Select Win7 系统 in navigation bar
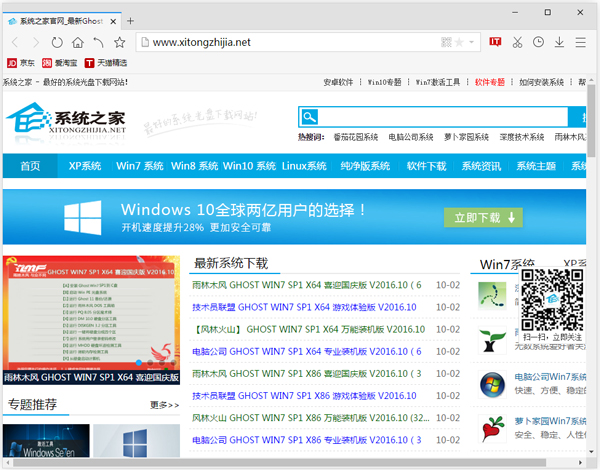This screenshot has height=470, width=600. coord(140,166)
